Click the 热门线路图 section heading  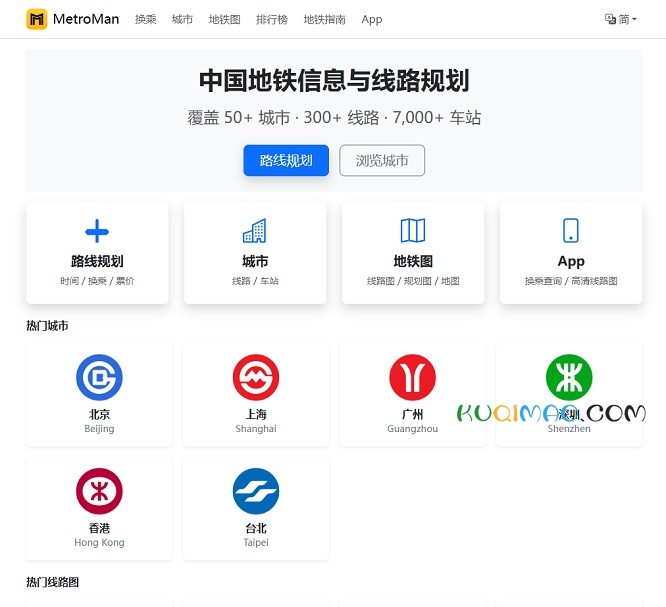coord(52,582)
